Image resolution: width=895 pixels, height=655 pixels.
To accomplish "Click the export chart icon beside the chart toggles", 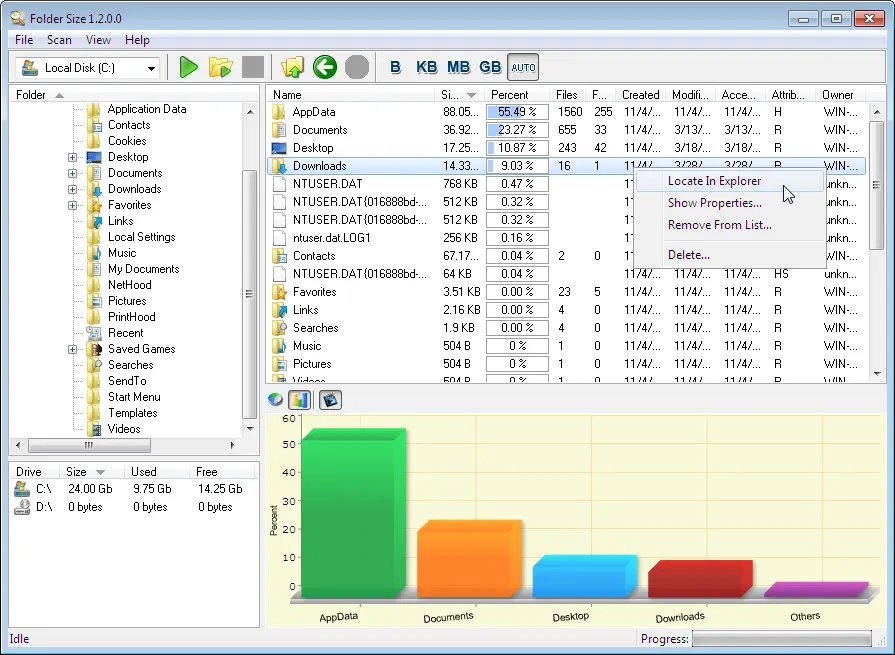I will coord(329,399).
